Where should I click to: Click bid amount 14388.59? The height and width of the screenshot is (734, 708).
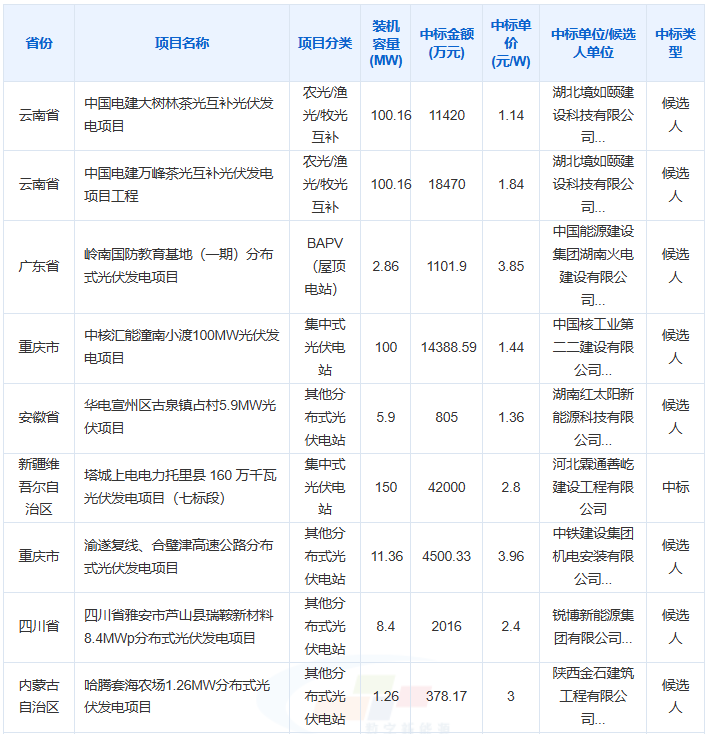pyautogui.click(x=449, y=347)
